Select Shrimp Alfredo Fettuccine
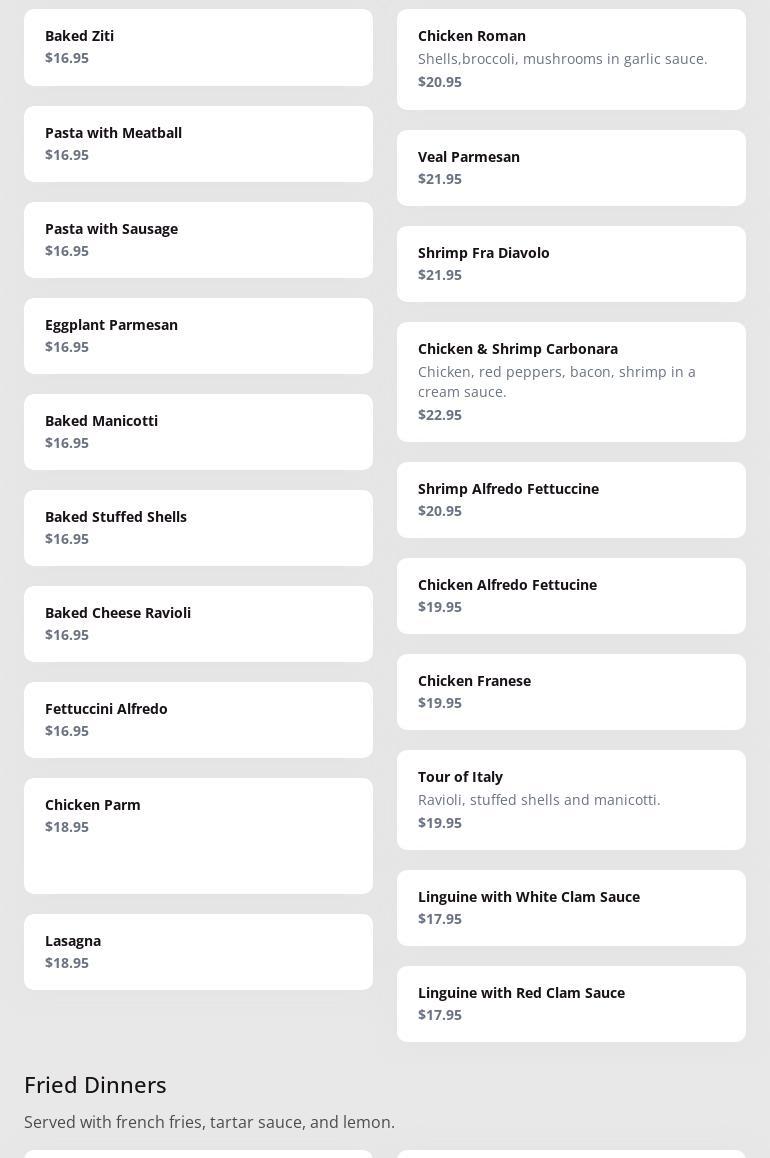 [x=571, y=500]
